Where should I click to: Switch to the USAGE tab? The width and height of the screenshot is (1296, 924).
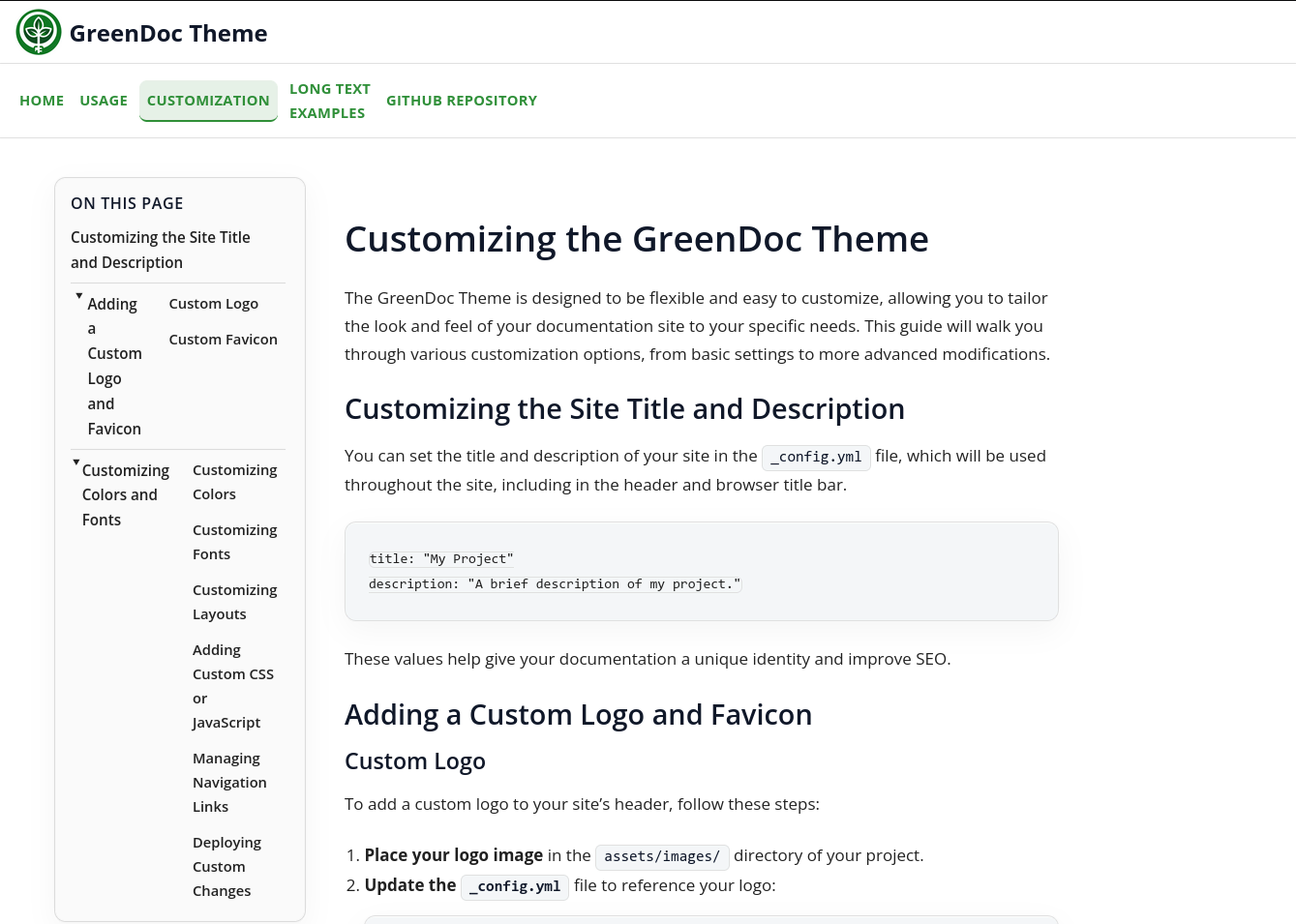coord(104,100)
